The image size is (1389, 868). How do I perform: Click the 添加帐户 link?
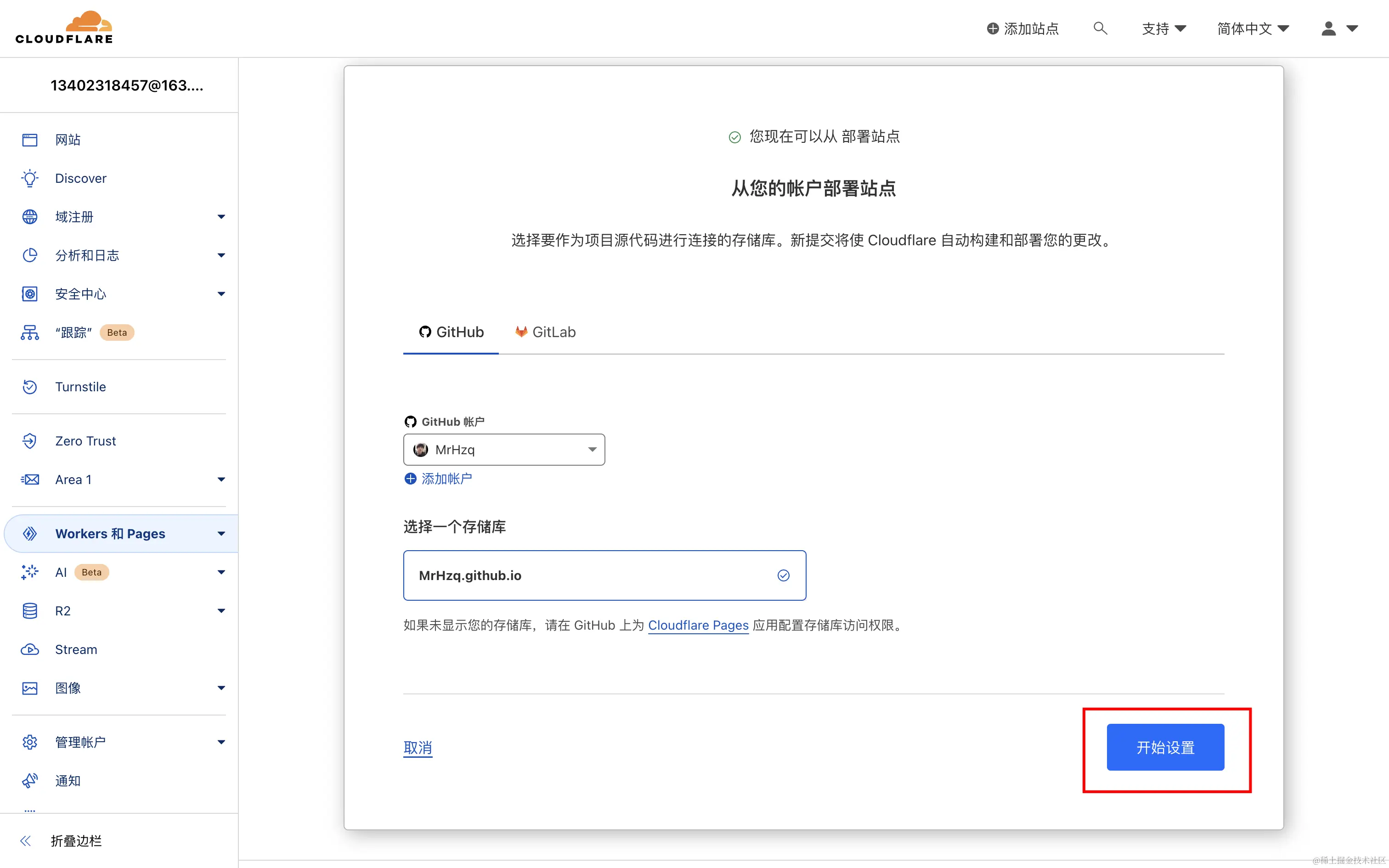(446, 478)
